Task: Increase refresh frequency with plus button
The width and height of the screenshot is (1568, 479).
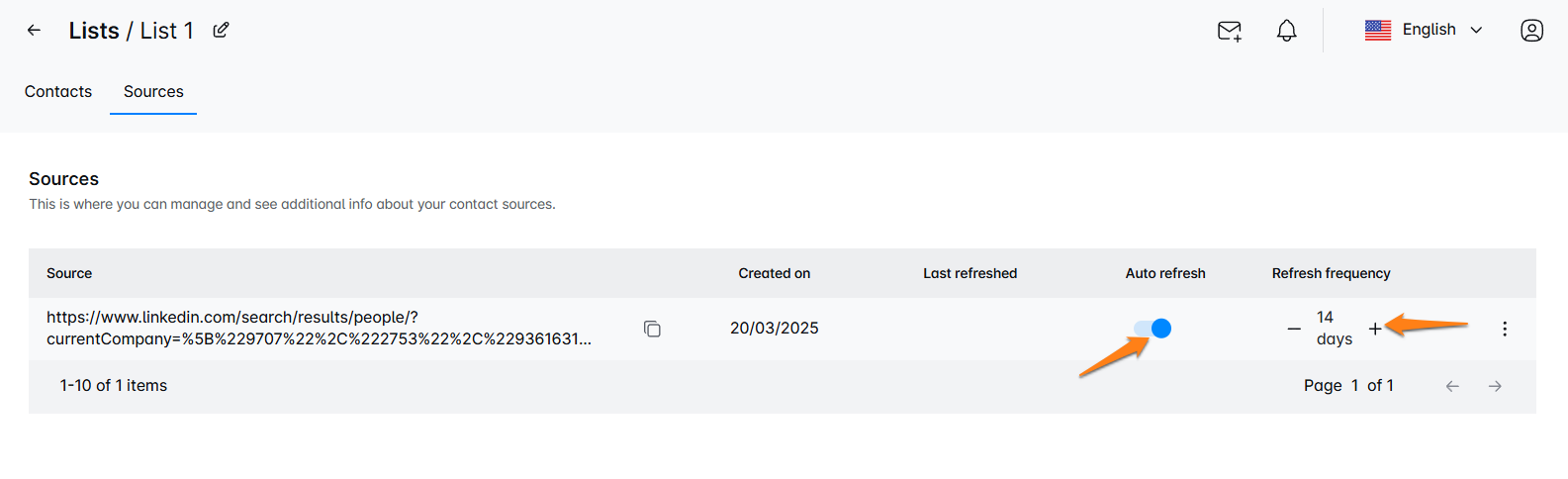Action: (1375, 329)
